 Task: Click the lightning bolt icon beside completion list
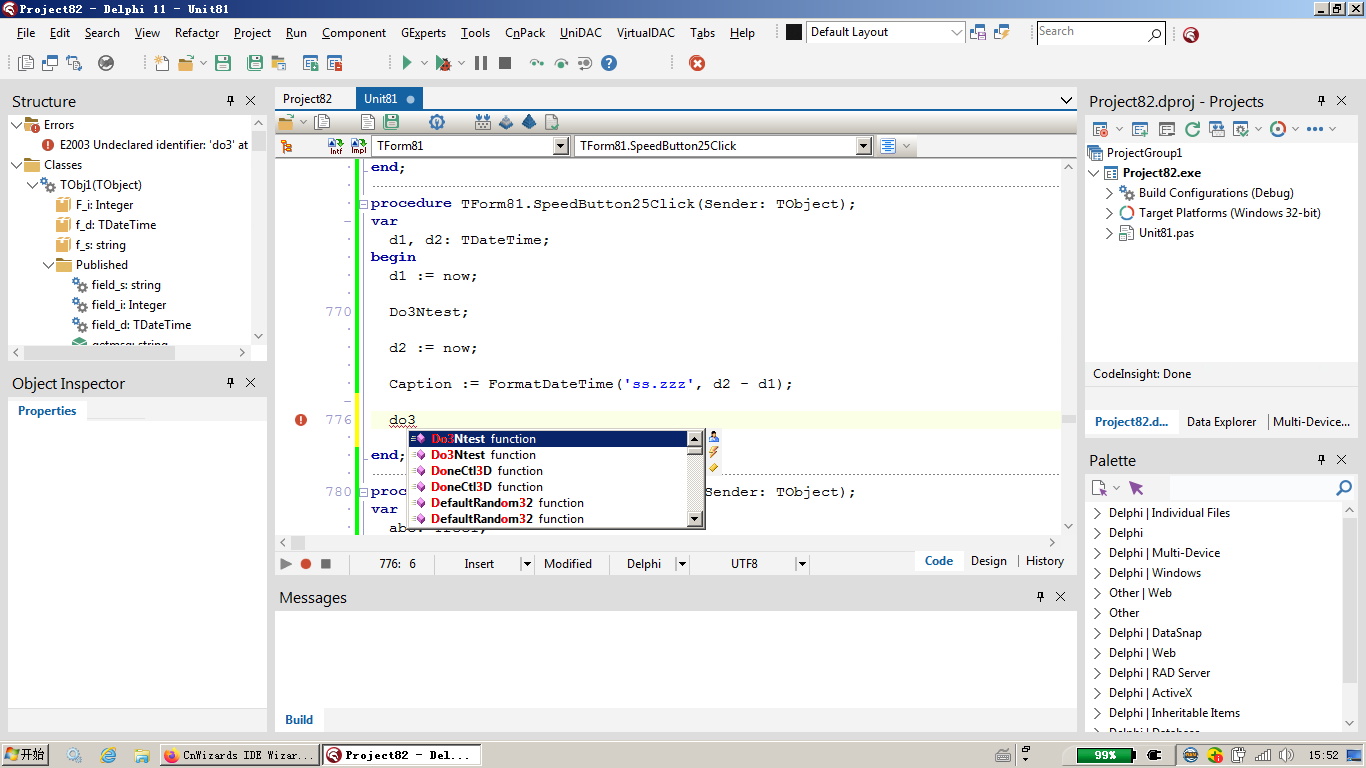click(x=714, y=452)
